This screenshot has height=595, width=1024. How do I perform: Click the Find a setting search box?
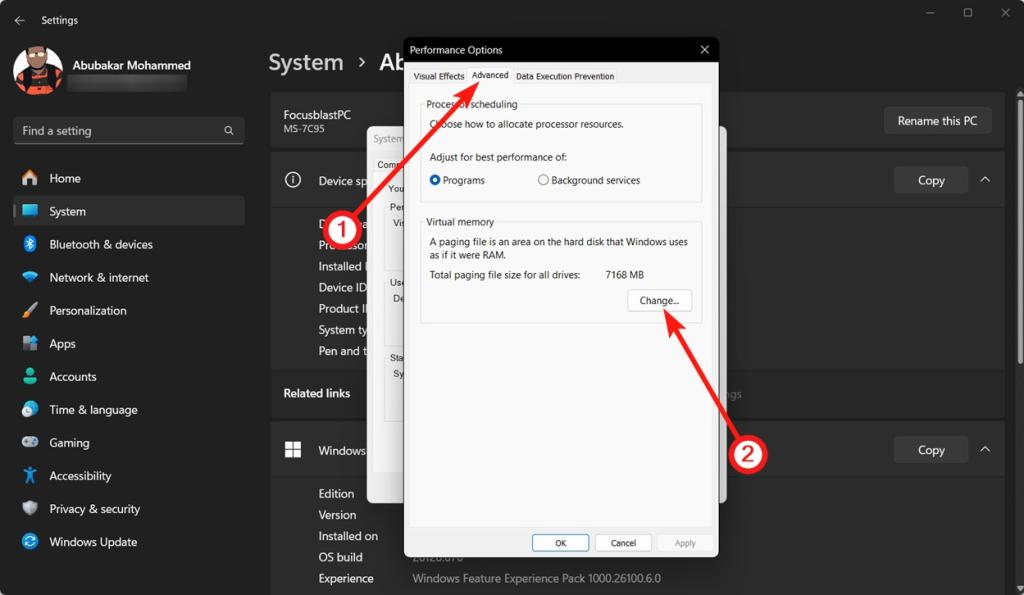(128, 130)
